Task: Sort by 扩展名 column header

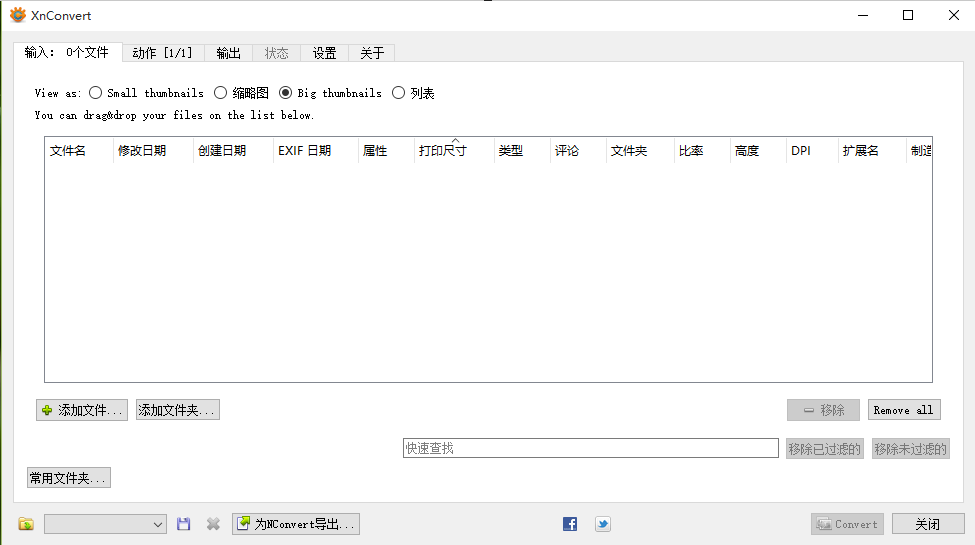Action: 872,151
